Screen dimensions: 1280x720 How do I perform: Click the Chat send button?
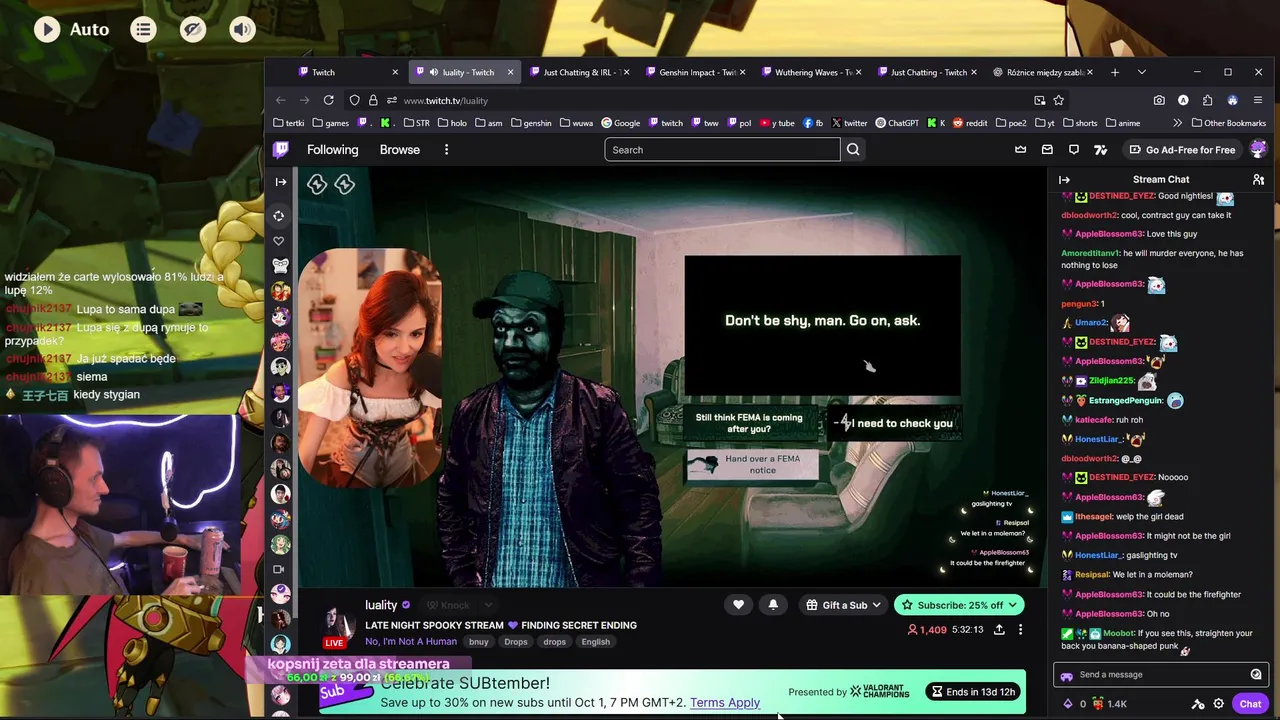[x=1250, y=704]
